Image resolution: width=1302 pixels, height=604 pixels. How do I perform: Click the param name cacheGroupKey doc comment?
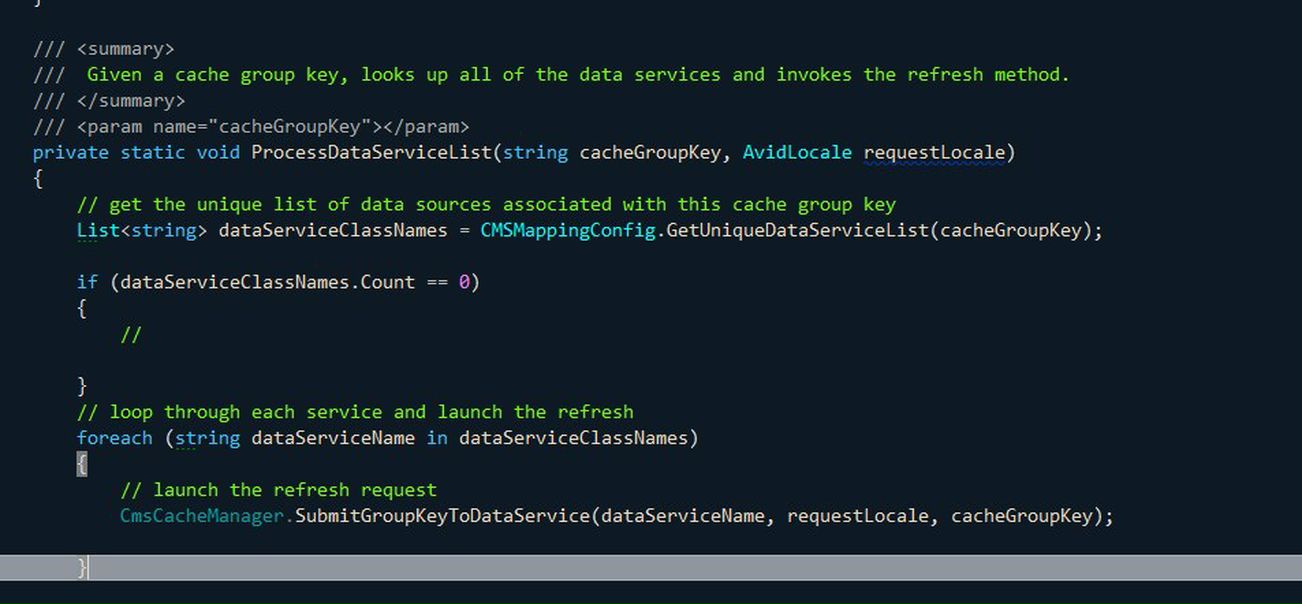point(273,126)
